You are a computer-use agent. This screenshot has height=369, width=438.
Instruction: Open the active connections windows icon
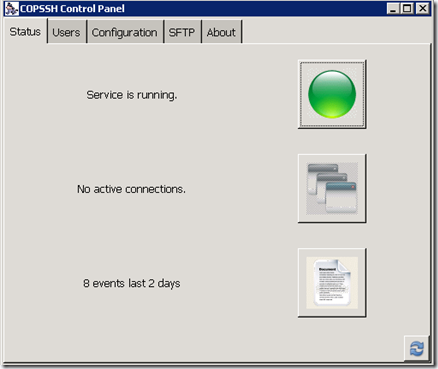pyautogui.click(x=332, y=188)
